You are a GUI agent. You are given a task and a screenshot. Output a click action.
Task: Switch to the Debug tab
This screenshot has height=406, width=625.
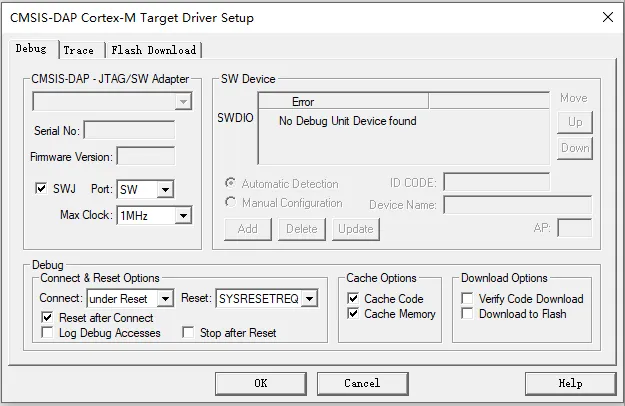[x=31, y=49]
